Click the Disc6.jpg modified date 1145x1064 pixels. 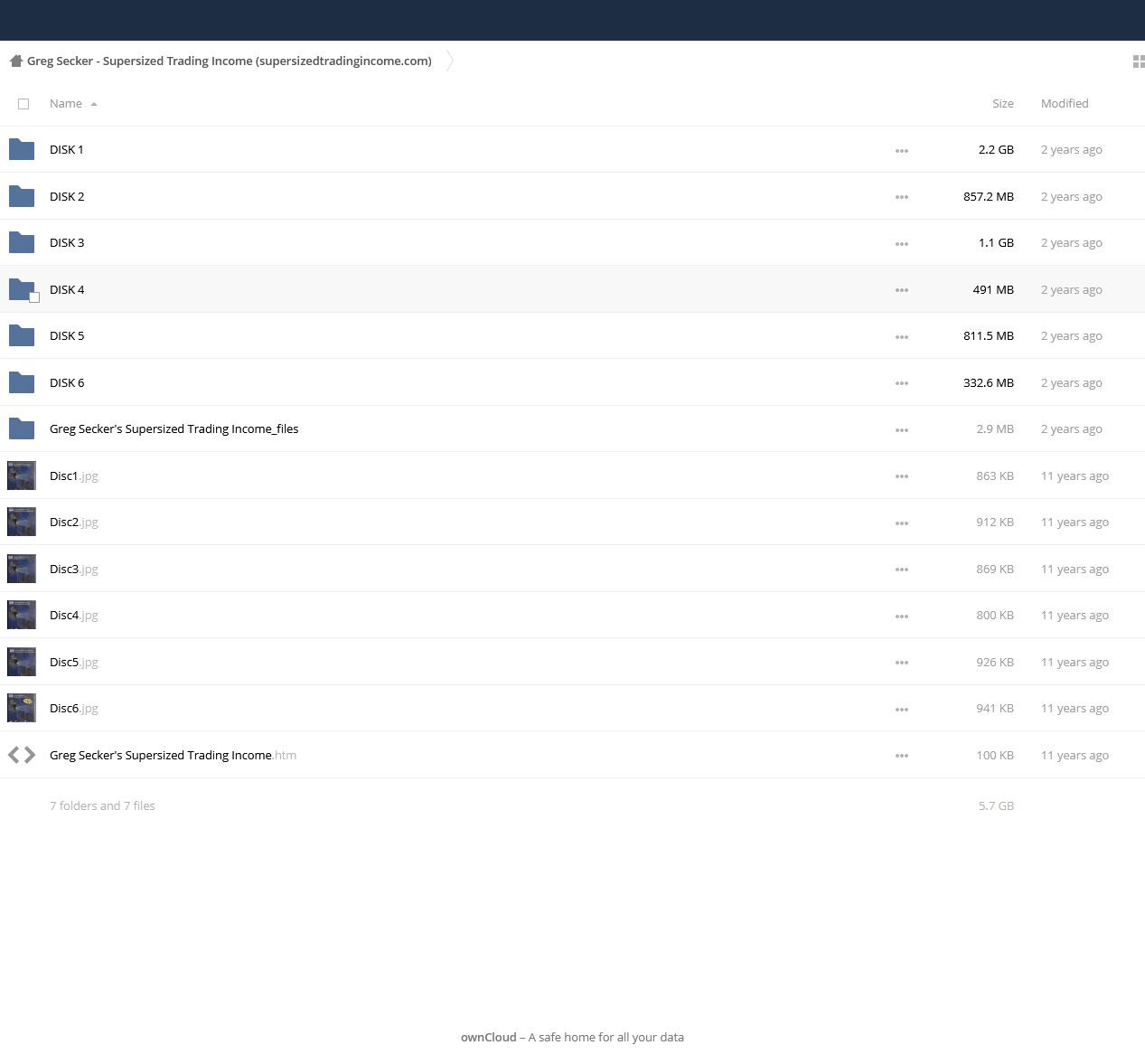click(x=1075, y=708)
